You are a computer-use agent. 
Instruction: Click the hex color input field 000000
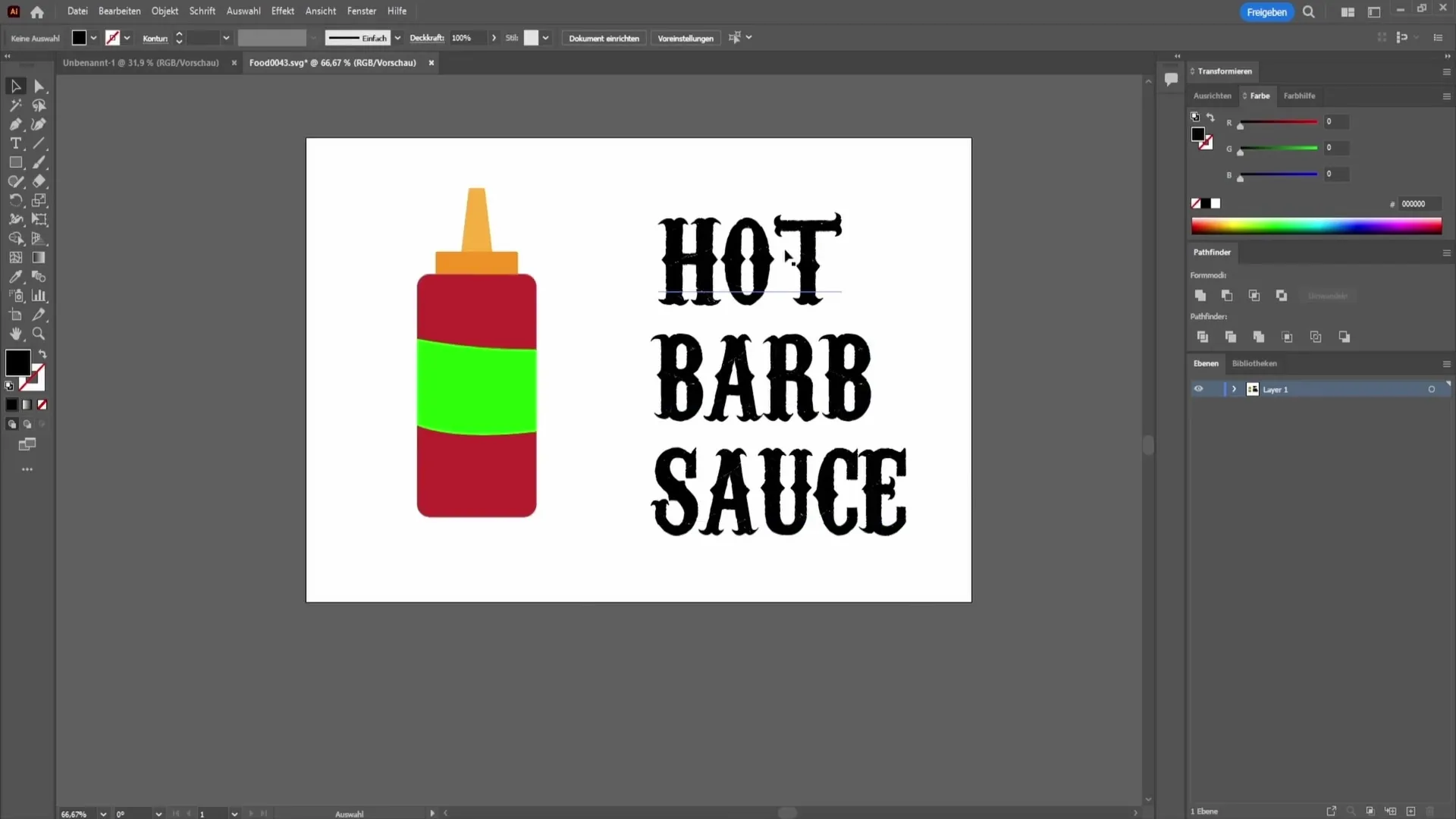pos(1418,204)
